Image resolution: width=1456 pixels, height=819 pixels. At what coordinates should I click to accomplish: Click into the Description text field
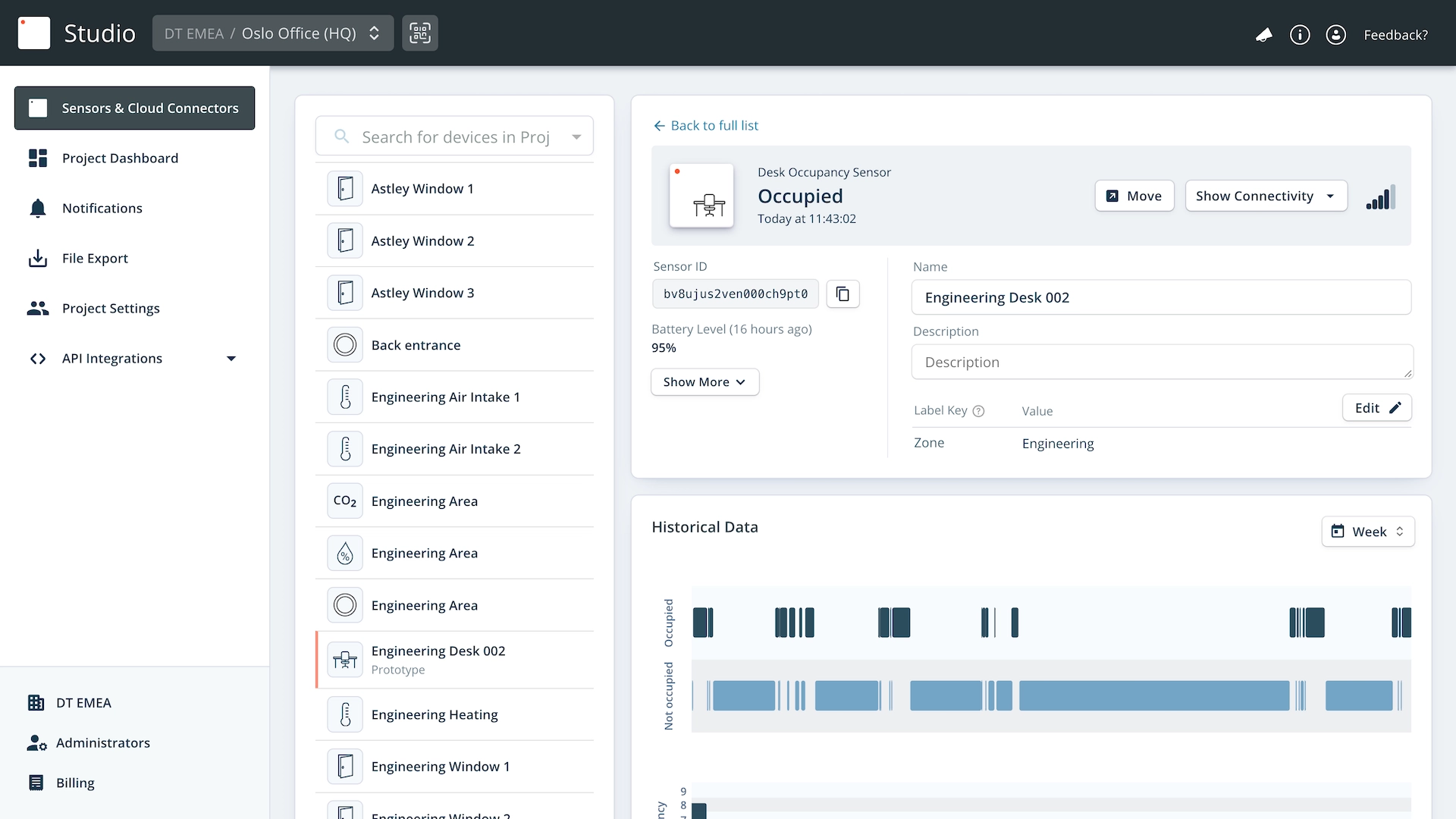(x=1160, y=362)
